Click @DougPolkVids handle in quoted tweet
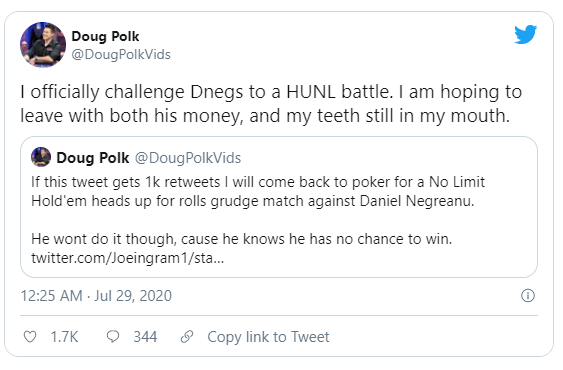Screen dimensions: 563x370 [188, 158]
